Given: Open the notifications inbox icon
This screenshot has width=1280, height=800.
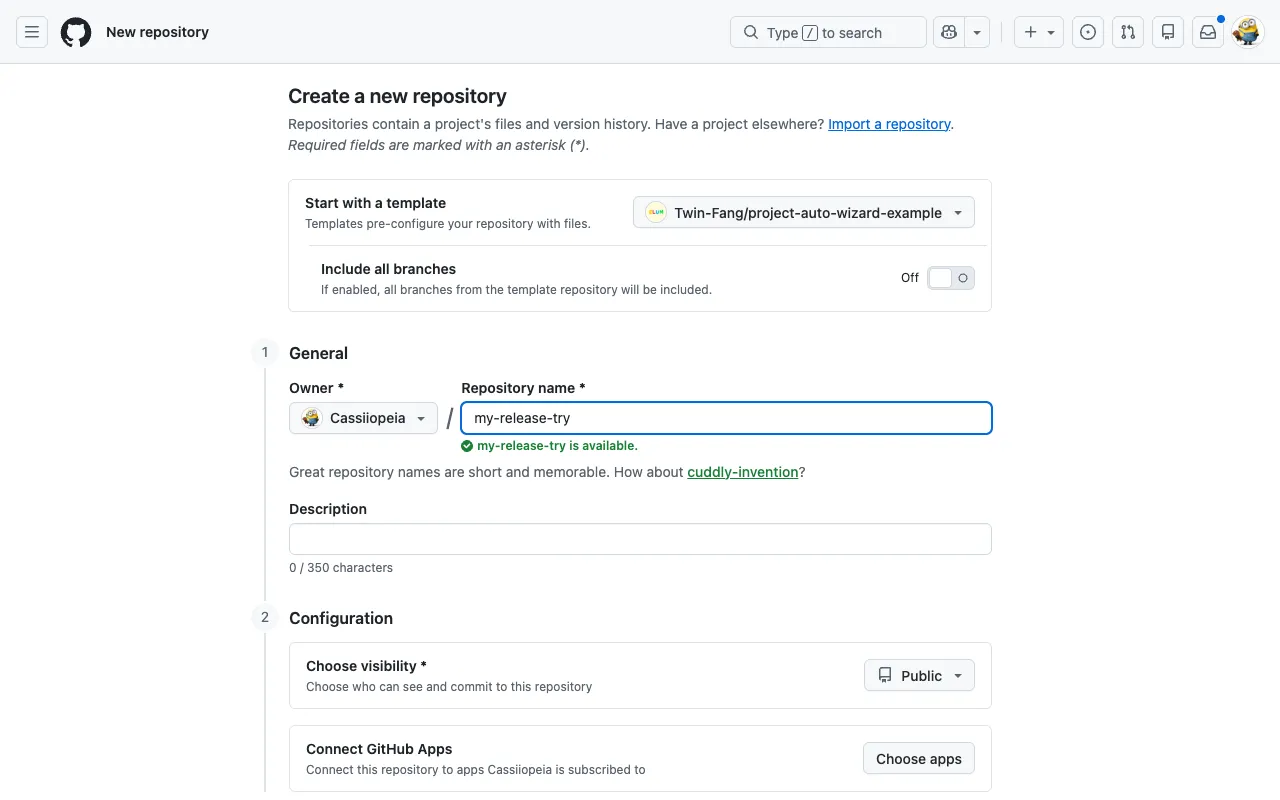Looking at the screenshot, I should (1208, 32).
